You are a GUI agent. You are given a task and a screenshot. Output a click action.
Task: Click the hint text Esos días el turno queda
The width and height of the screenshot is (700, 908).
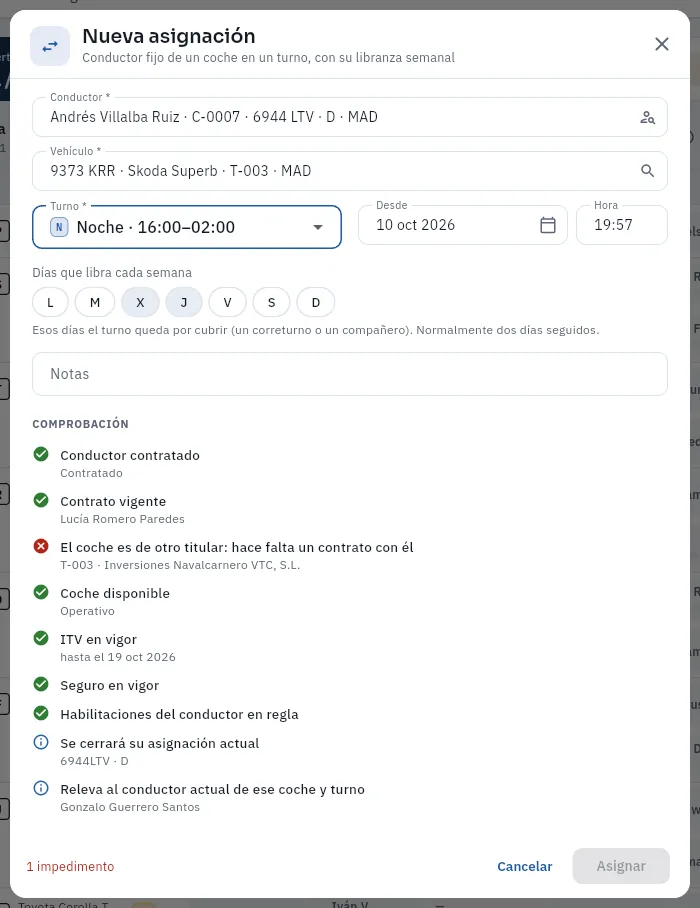coord(316,330)
